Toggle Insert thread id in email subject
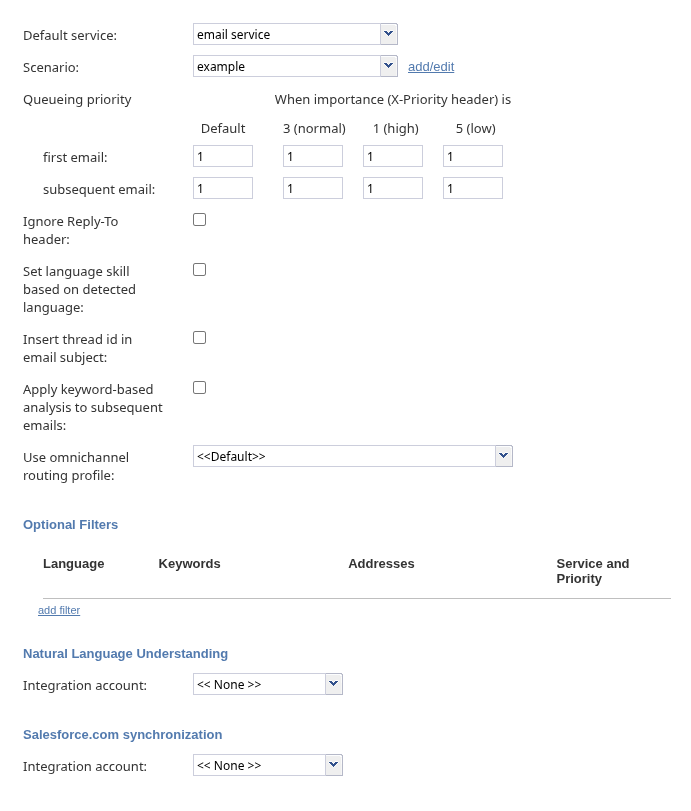Image resolution: width=691 pixels, height=811 pixels. [x=200, y=338]
